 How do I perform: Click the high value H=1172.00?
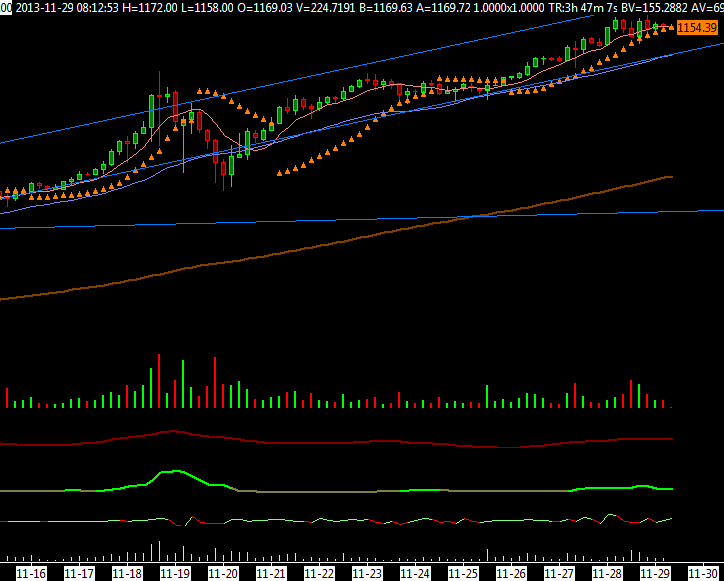[150, 7]
